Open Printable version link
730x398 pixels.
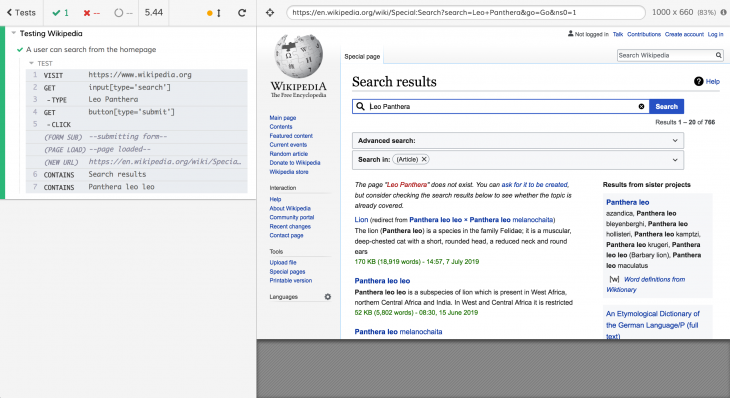point(291,281)
